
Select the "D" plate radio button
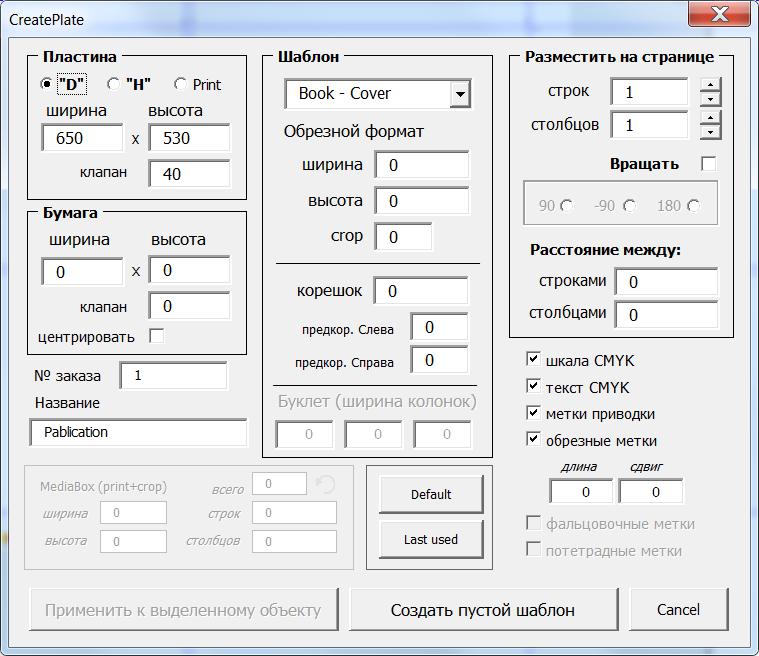tap(46, 84)
